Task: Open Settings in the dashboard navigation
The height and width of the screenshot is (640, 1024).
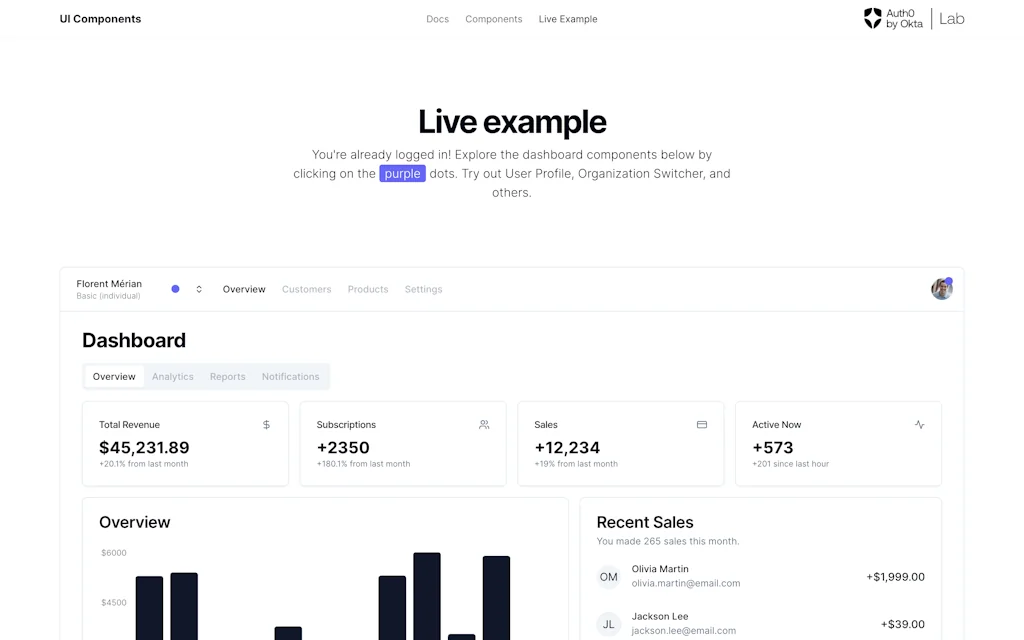Action: point(423,289)
